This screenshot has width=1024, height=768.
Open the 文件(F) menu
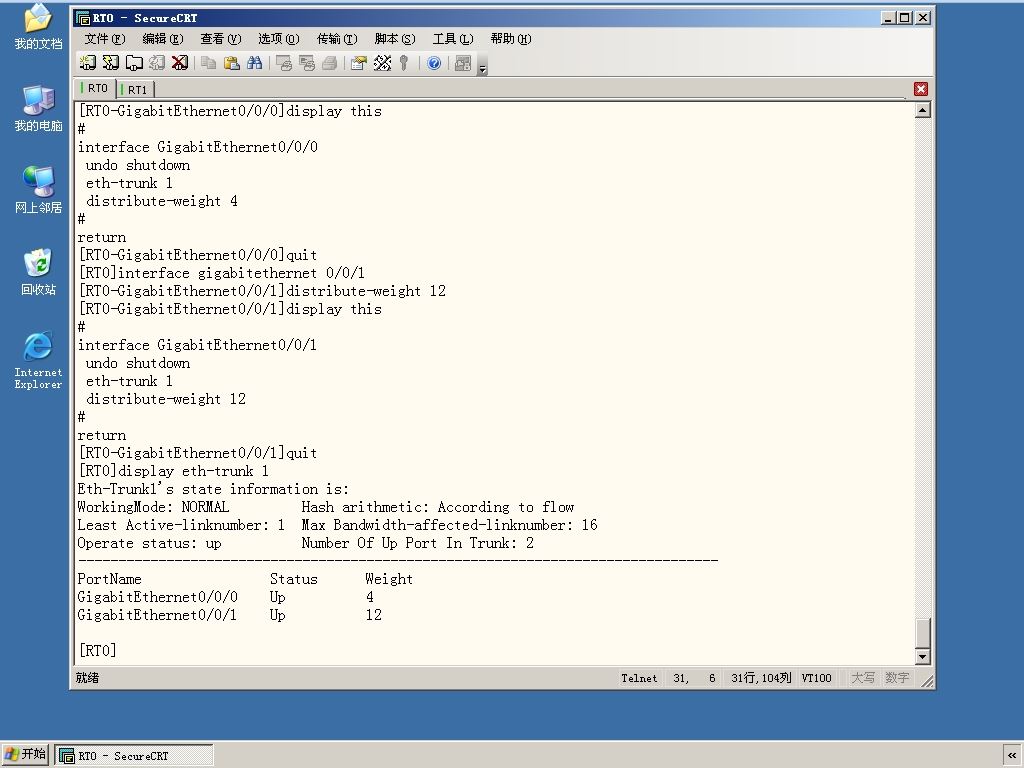point(104,39)
